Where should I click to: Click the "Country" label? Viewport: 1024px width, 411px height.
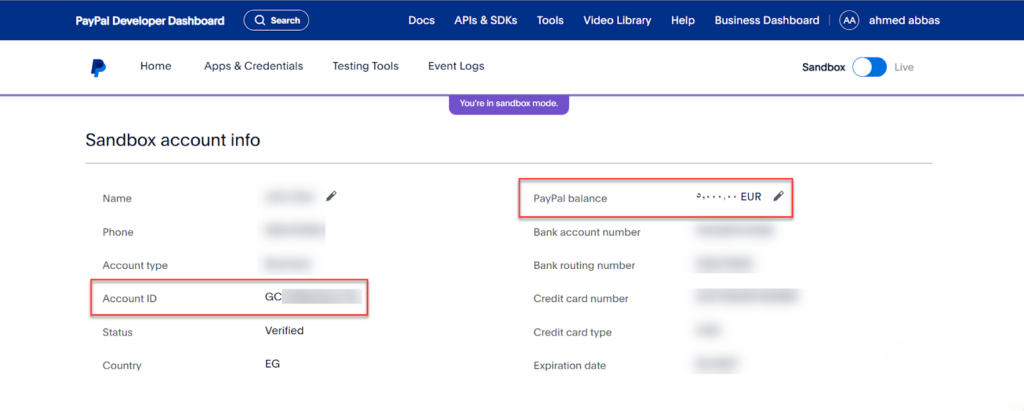121,365
